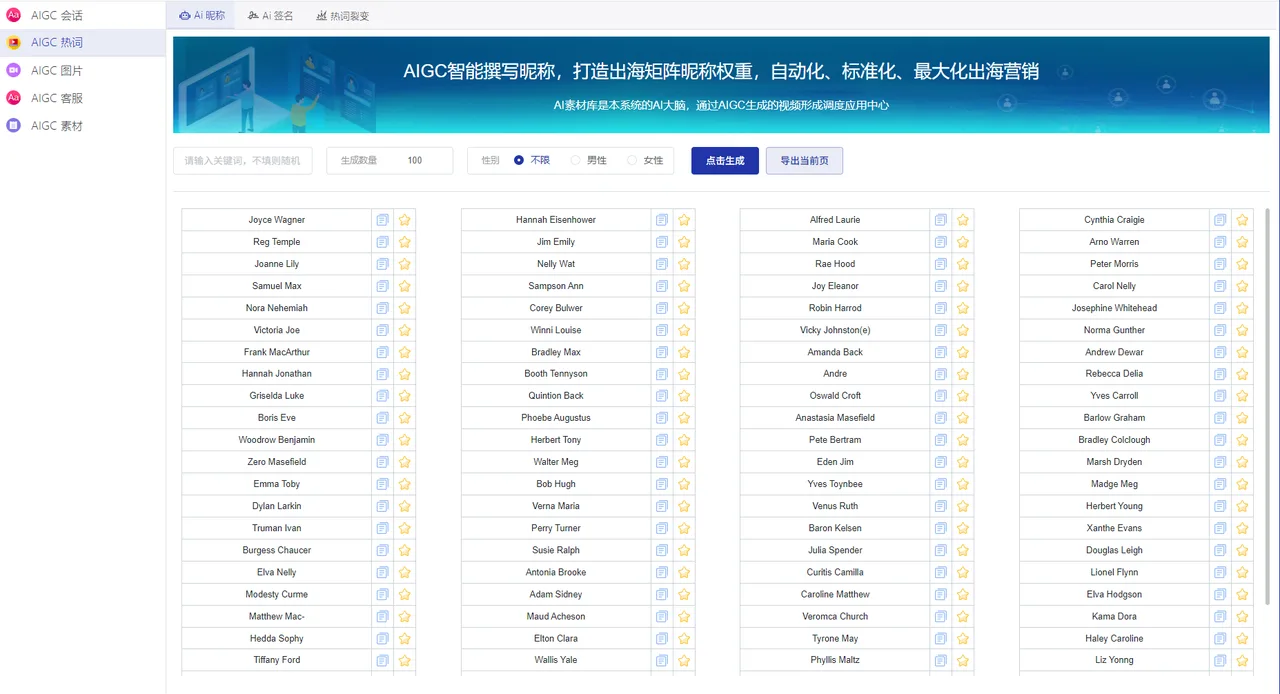Switch to the Ai 签名 tab
Image resolution: width=1280 pixels, height=694 pixels.
(271, 16)
